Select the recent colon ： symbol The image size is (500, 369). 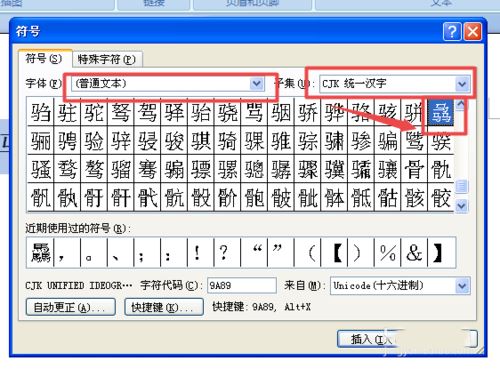(x=174, y=253)
